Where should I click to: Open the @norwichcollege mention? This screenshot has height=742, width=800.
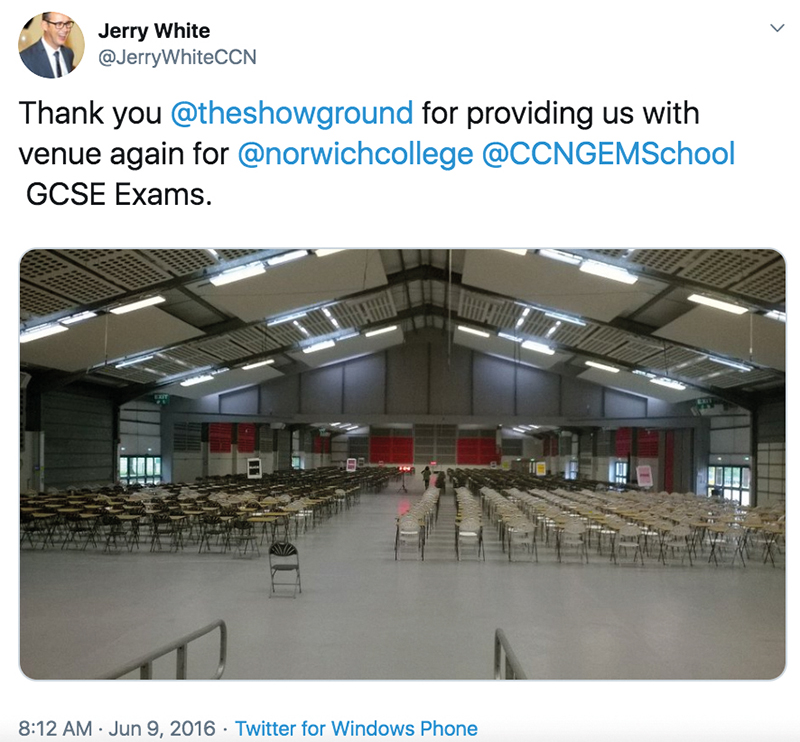coord(355,154)
